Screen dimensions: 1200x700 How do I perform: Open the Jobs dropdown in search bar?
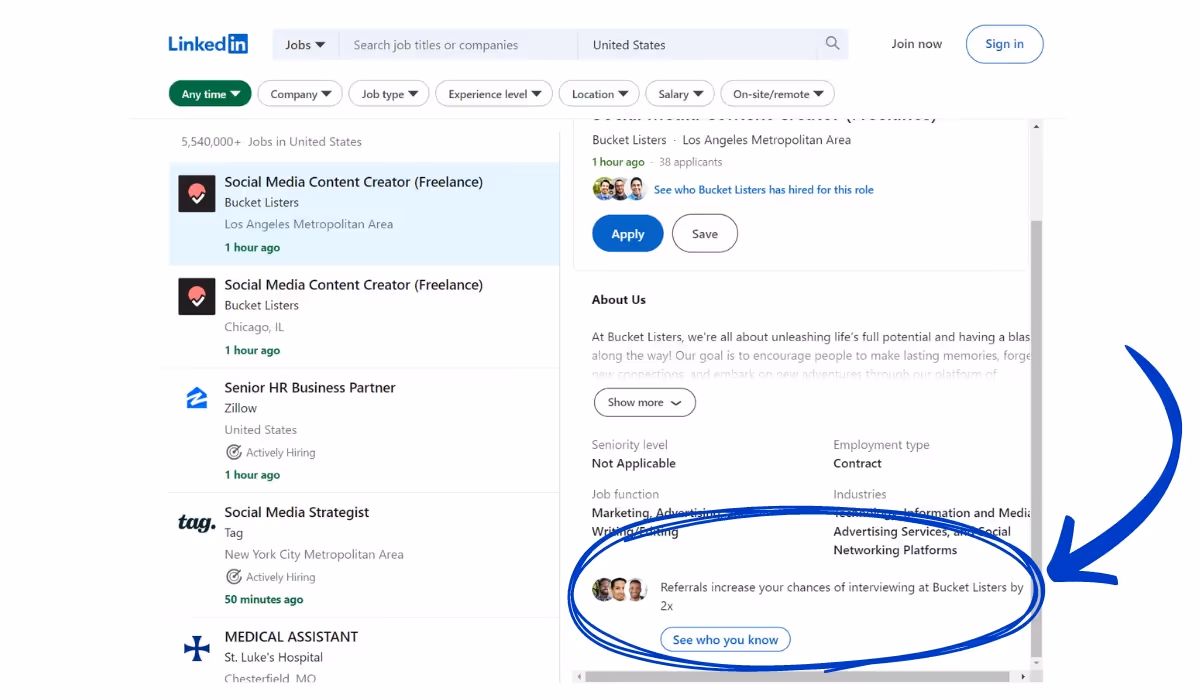coord(305,45)
